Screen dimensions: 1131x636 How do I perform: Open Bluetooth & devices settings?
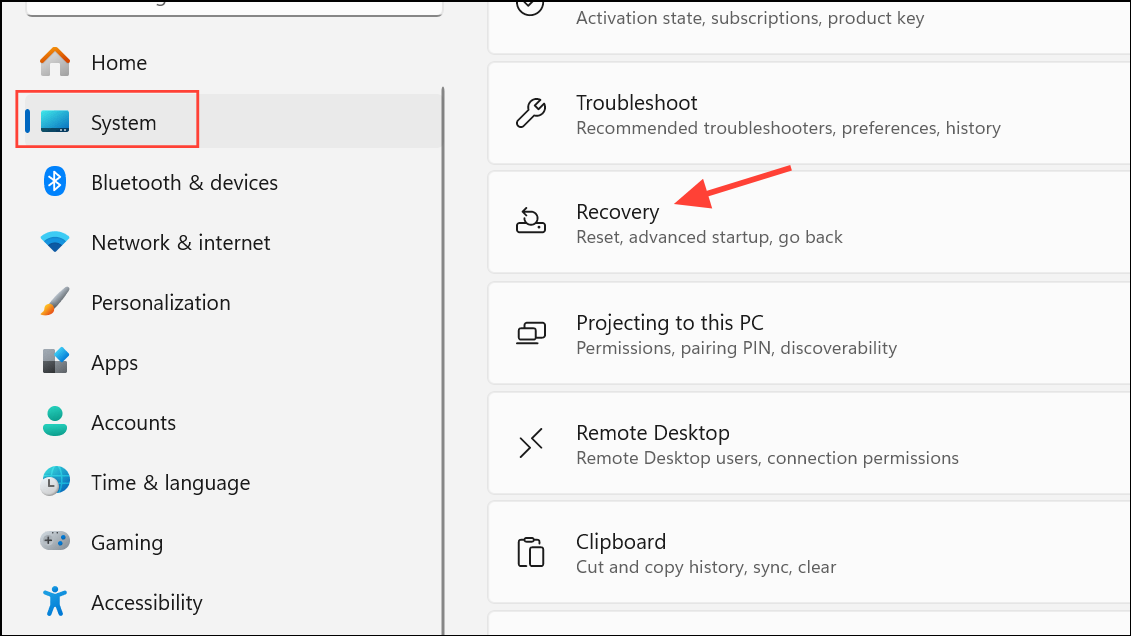click(184, 183)
